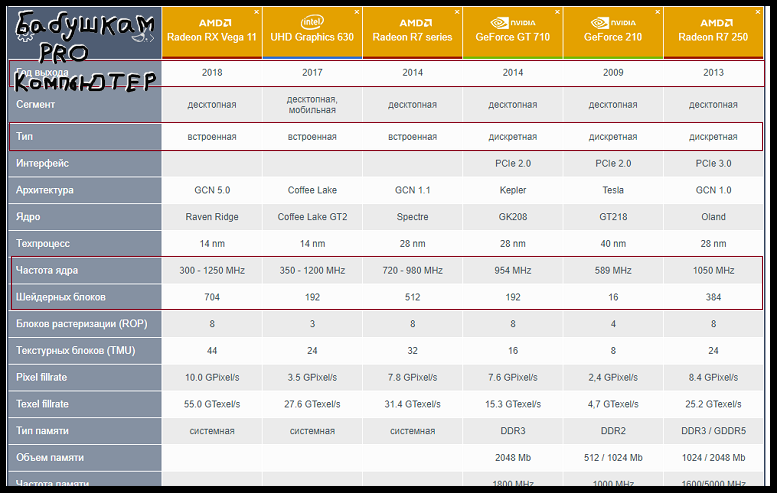Viewport: 777px width, 493px height.
Task: Click the Tesla architecture cell
Action: click(x=613, y=190)
